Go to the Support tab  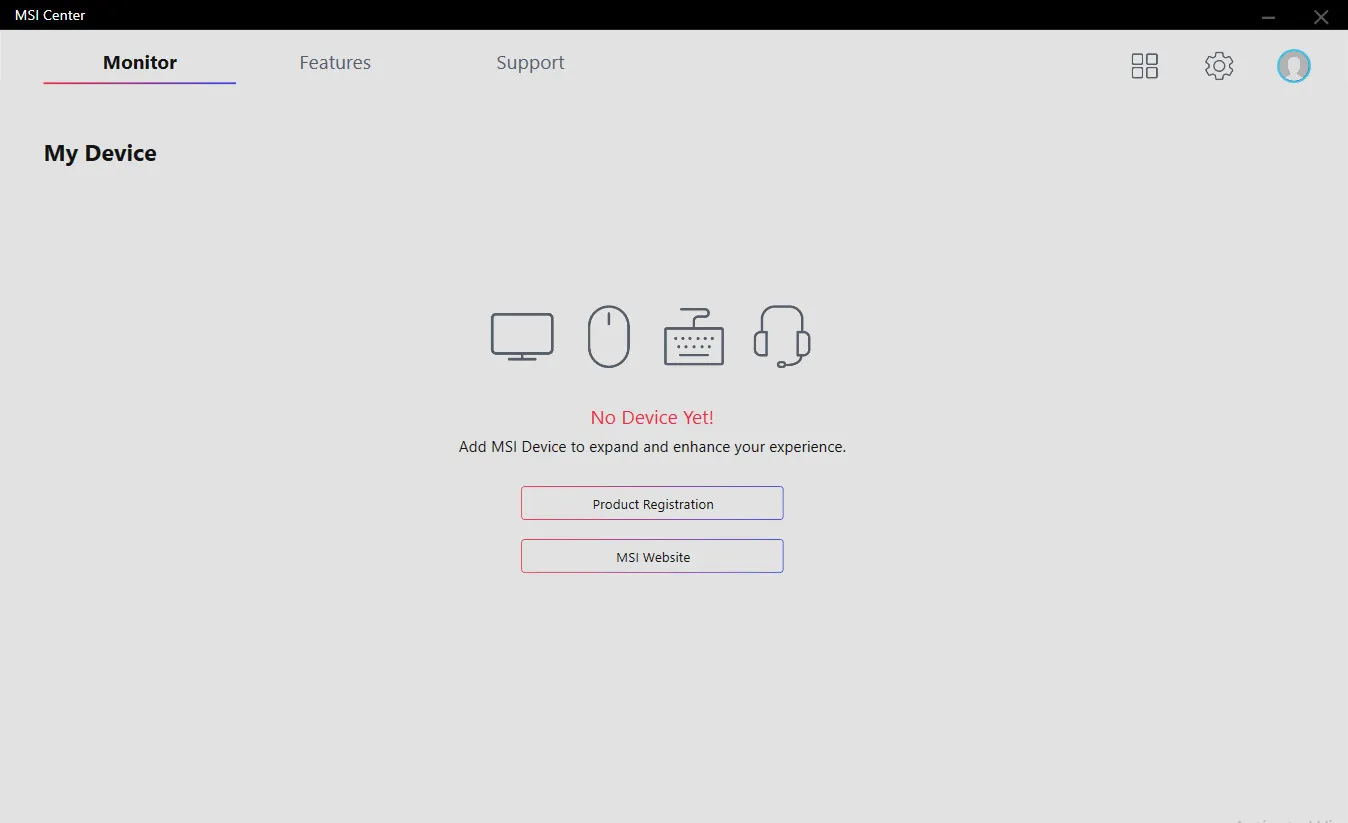(530, 62)
